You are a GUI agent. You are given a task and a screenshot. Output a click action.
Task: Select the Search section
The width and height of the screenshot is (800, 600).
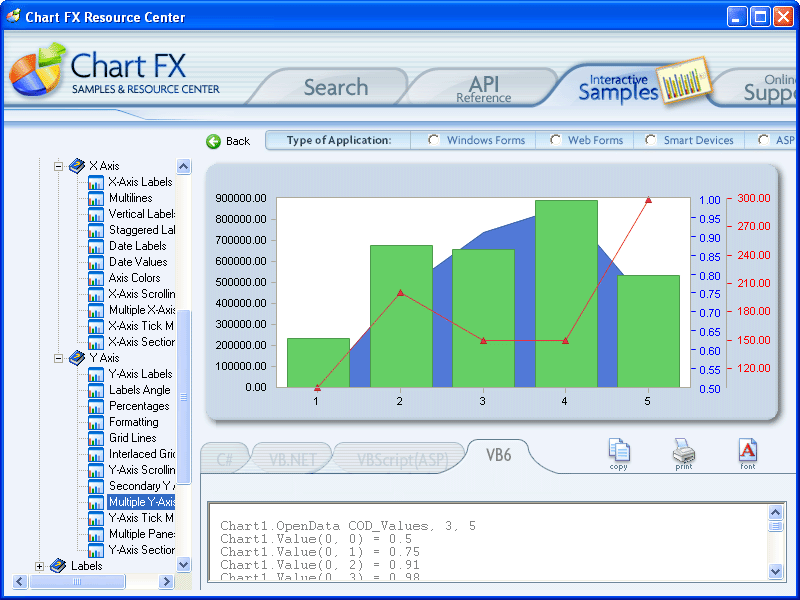(335, 87)
